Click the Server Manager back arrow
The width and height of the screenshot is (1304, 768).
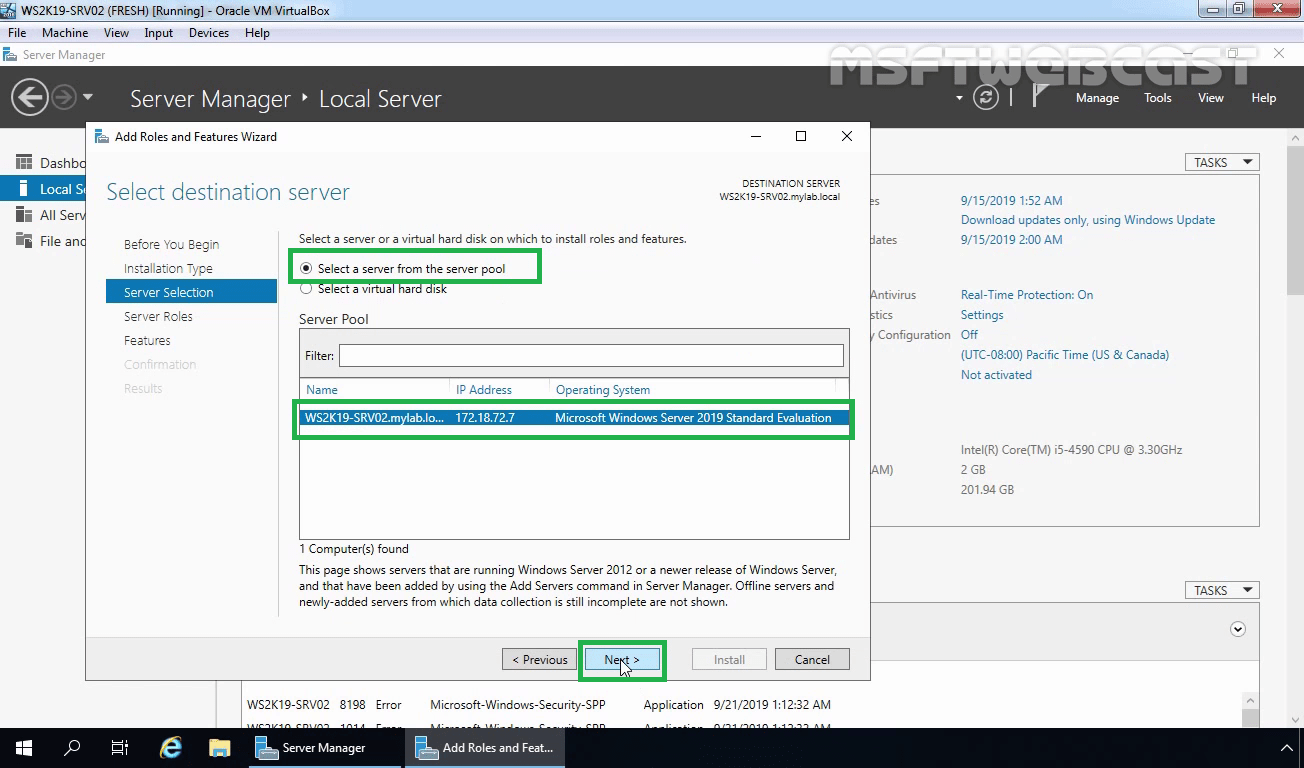tap(30, 97)
